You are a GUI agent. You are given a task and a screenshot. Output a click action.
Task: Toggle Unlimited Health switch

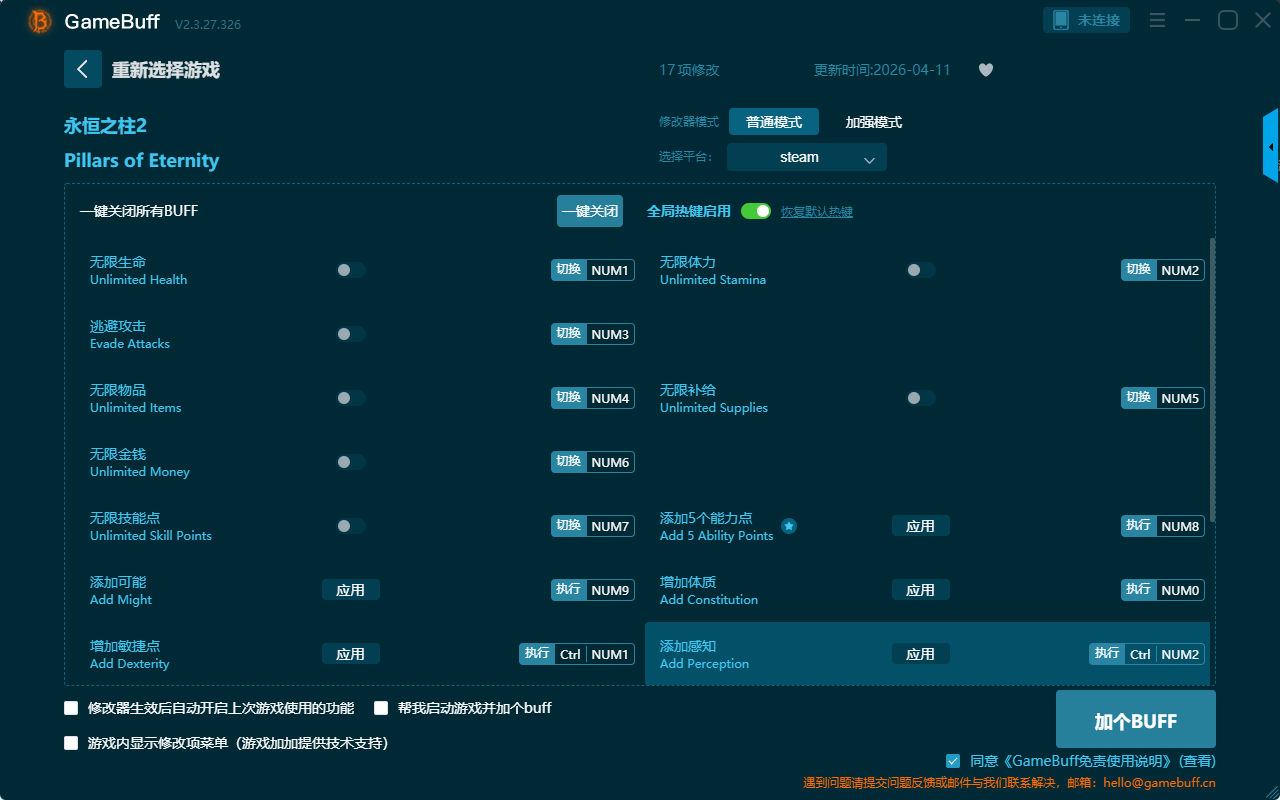[350, 270]
